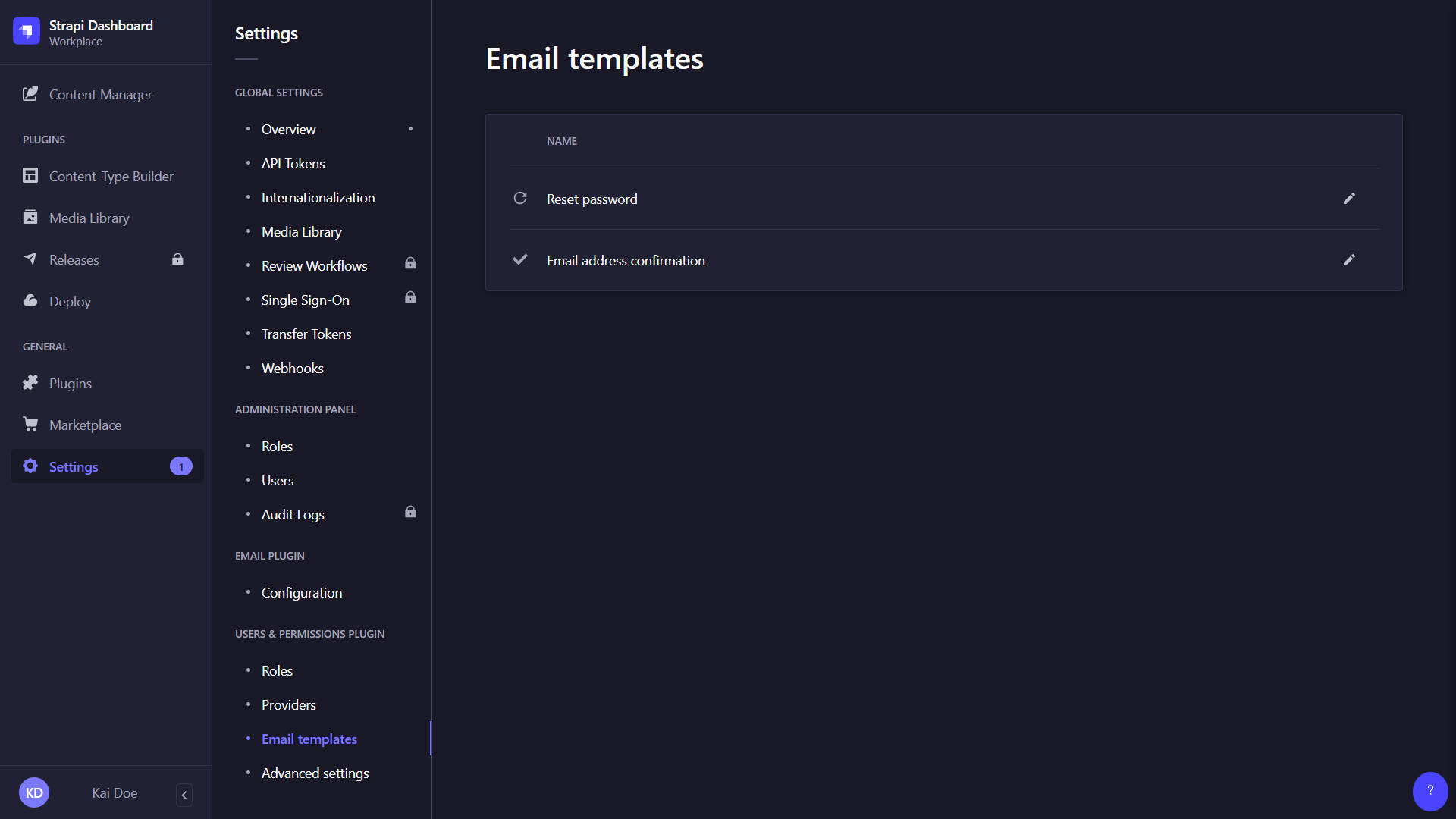This screenshot has width=1456, height=819.
Task: Open the Marketplace cart icon
Action: (30, 424)
